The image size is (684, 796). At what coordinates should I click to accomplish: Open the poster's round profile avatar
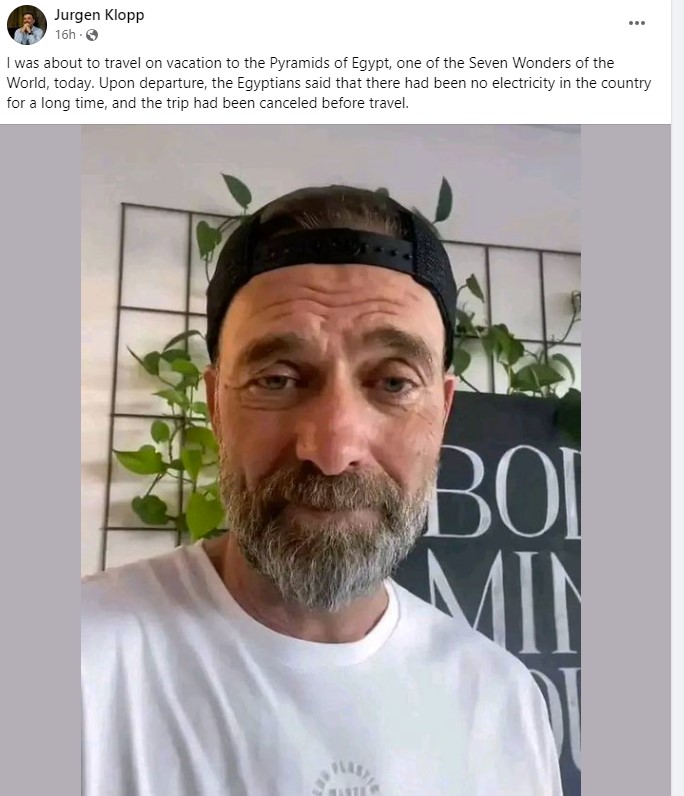[27, 25]
